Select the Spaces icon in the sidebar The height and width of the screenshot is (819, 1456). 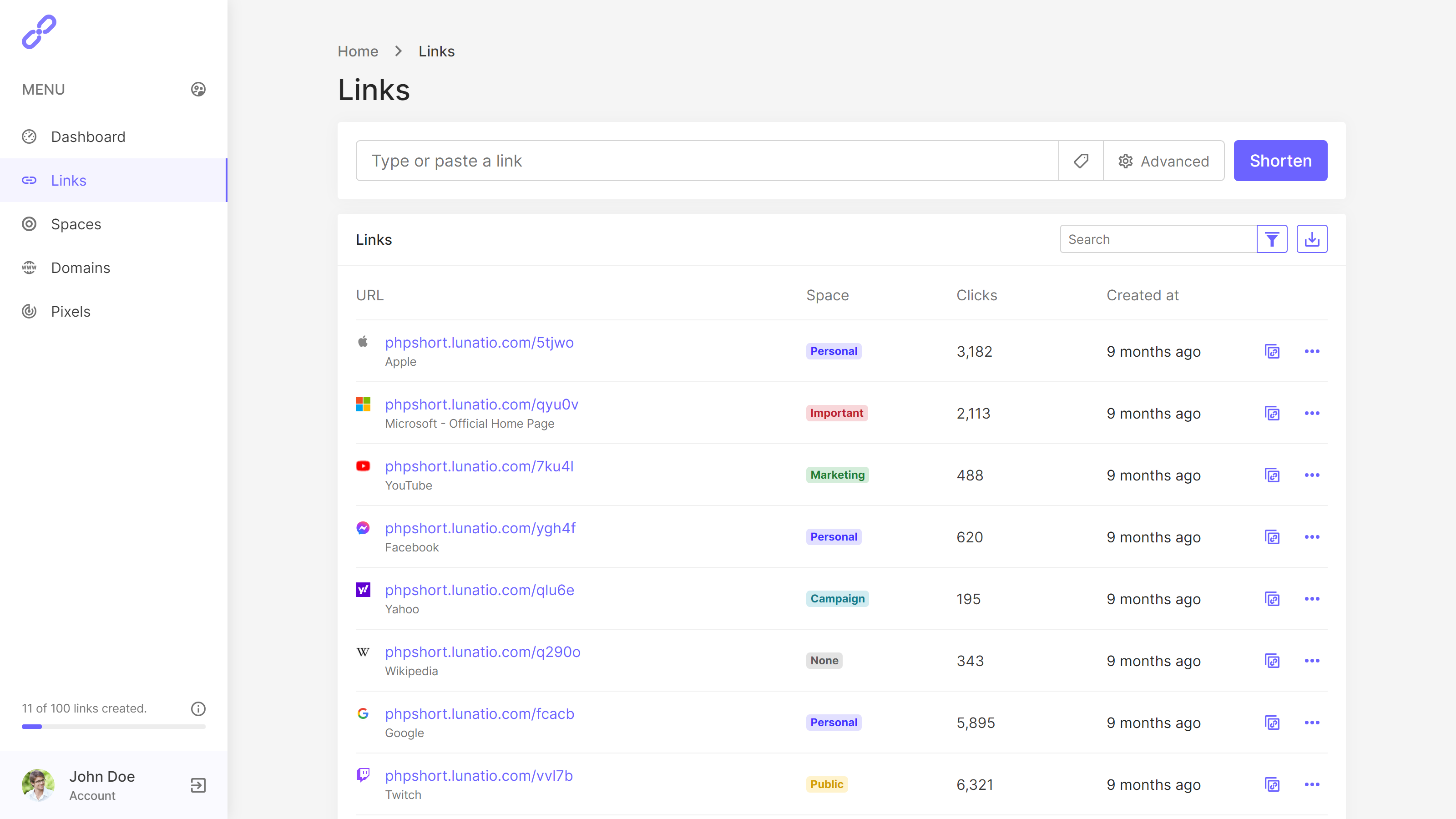[x=30, y=224]
